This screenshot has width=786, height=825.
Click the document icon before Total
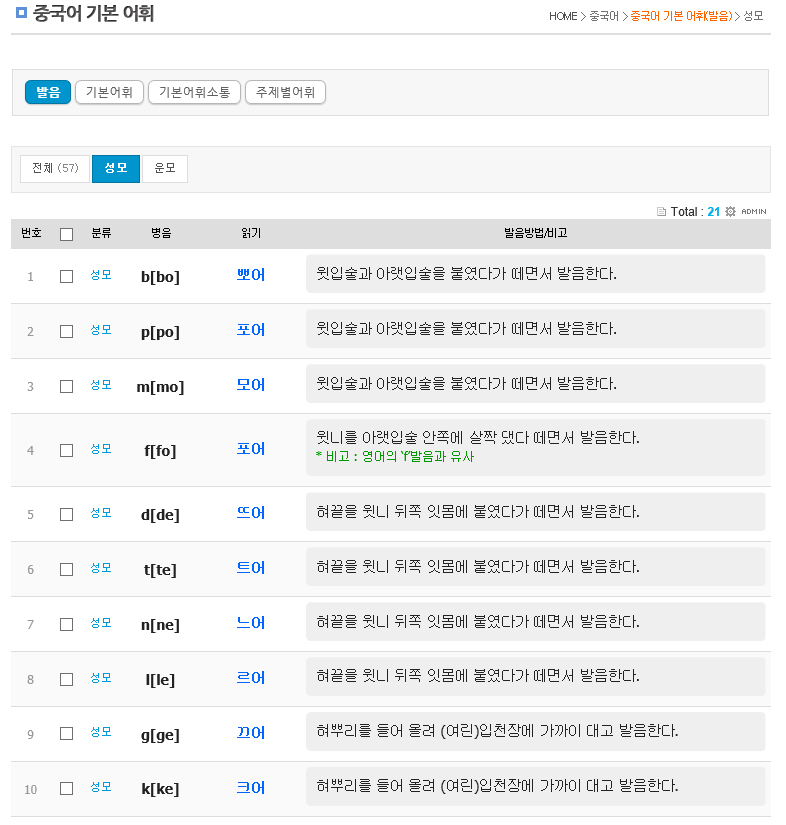(x=661, y=212)
